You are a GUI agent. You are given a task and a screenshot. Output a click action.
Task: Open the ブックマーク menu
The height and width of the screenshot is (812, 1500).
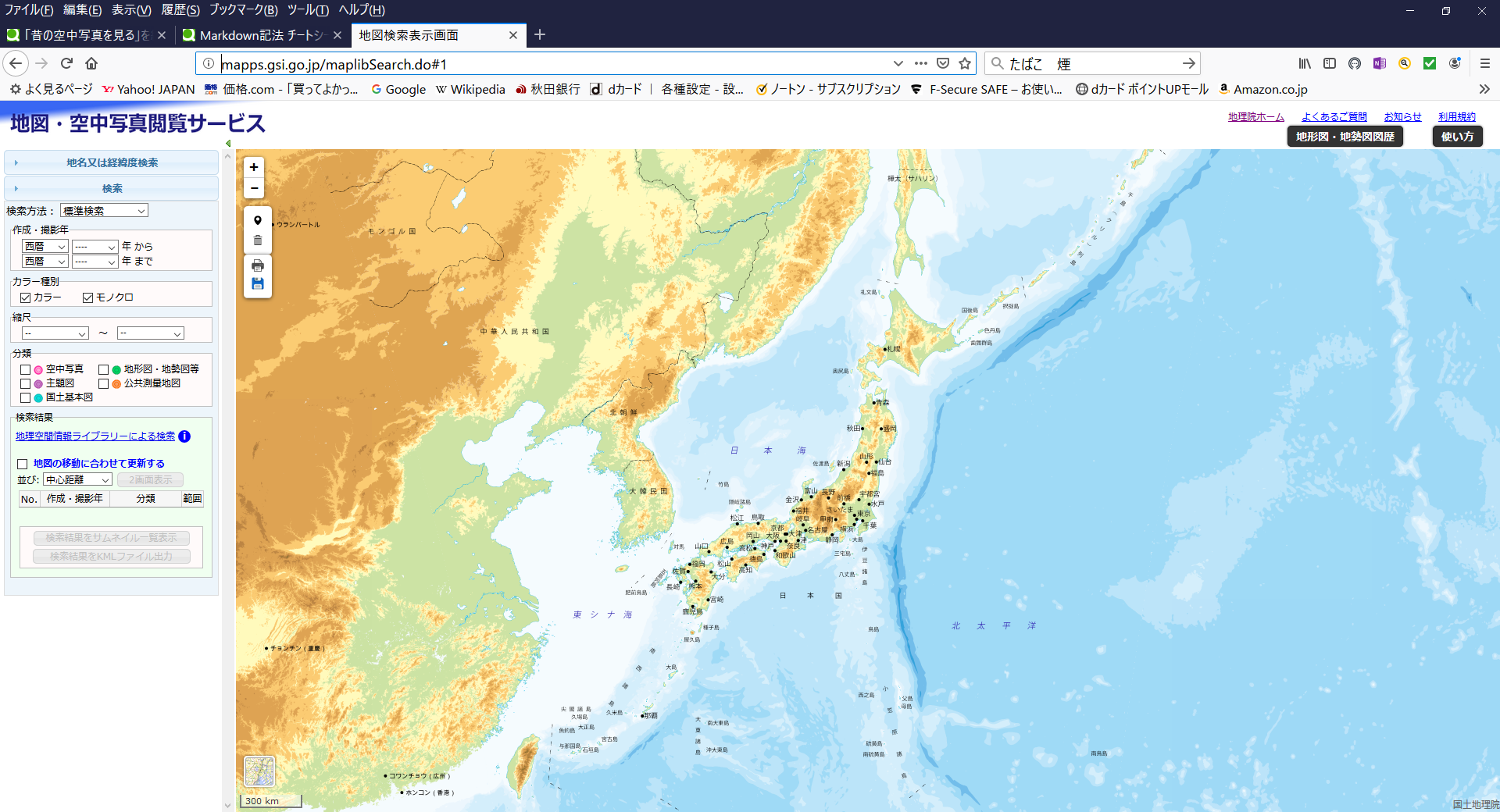pyautogui.click(x=243, y=10)
